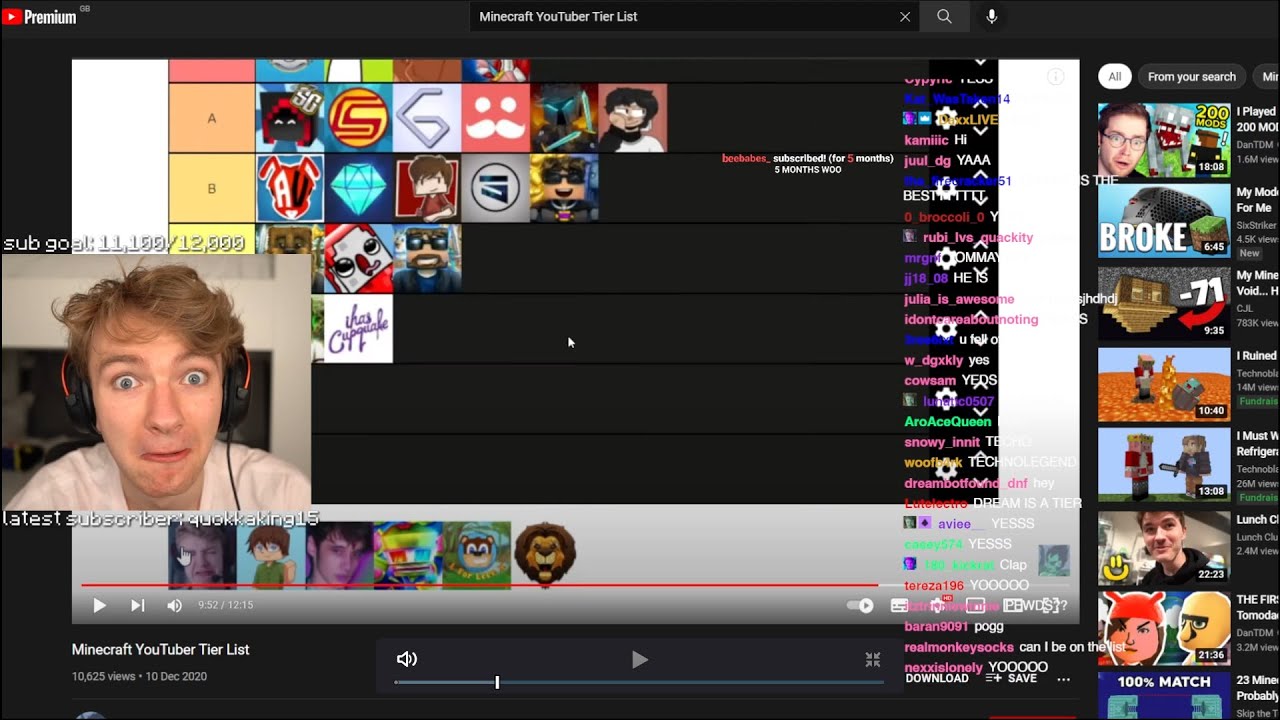Select the From your search chip

click(x=1192, y=76)
